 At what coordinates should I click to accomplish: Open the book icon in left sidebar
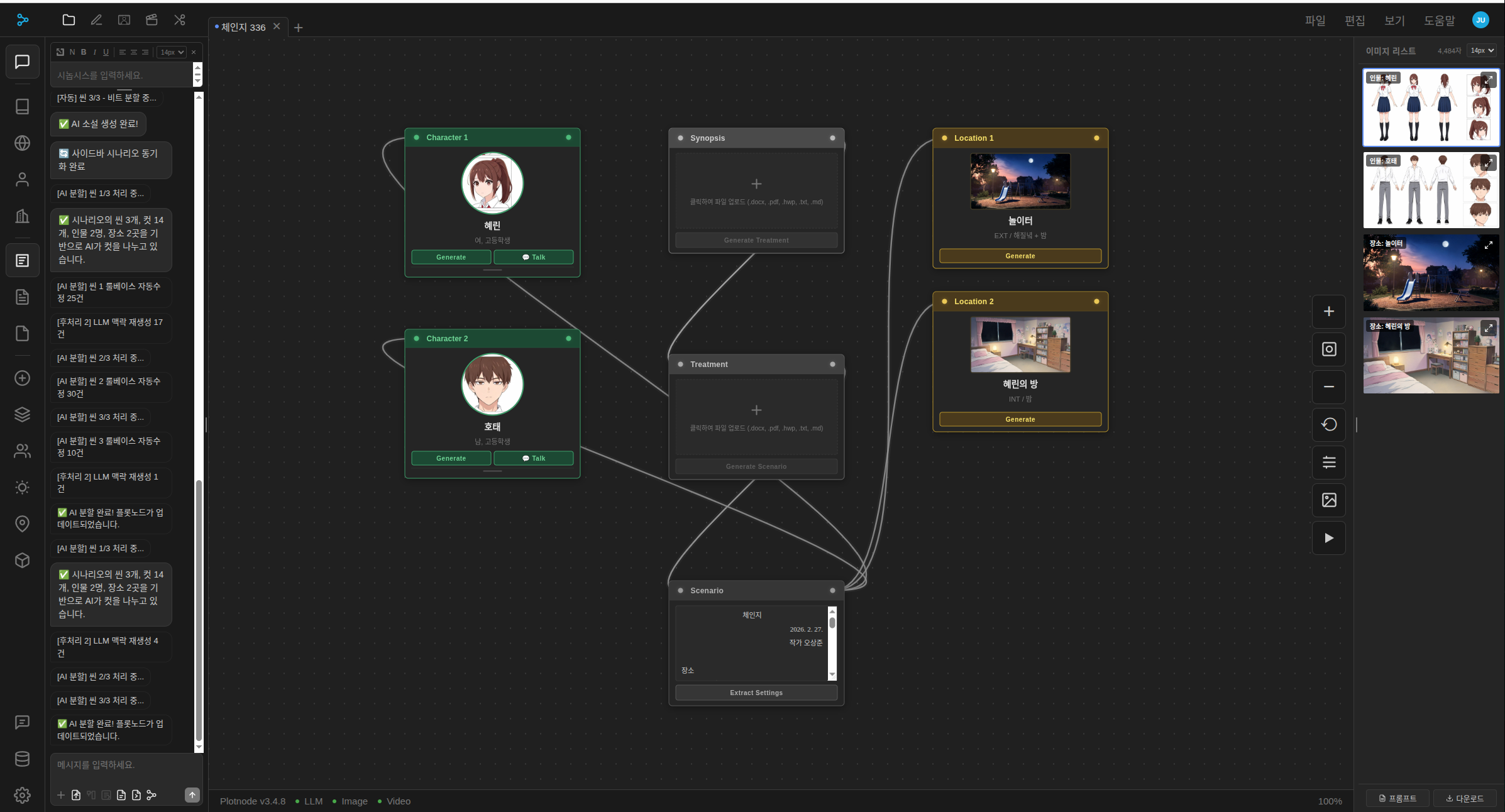click(x=22, y=106)
